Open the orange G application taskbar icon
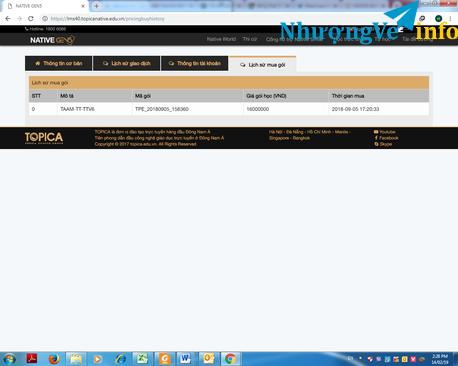Screen dimensions: 458x366 point(165,359)
